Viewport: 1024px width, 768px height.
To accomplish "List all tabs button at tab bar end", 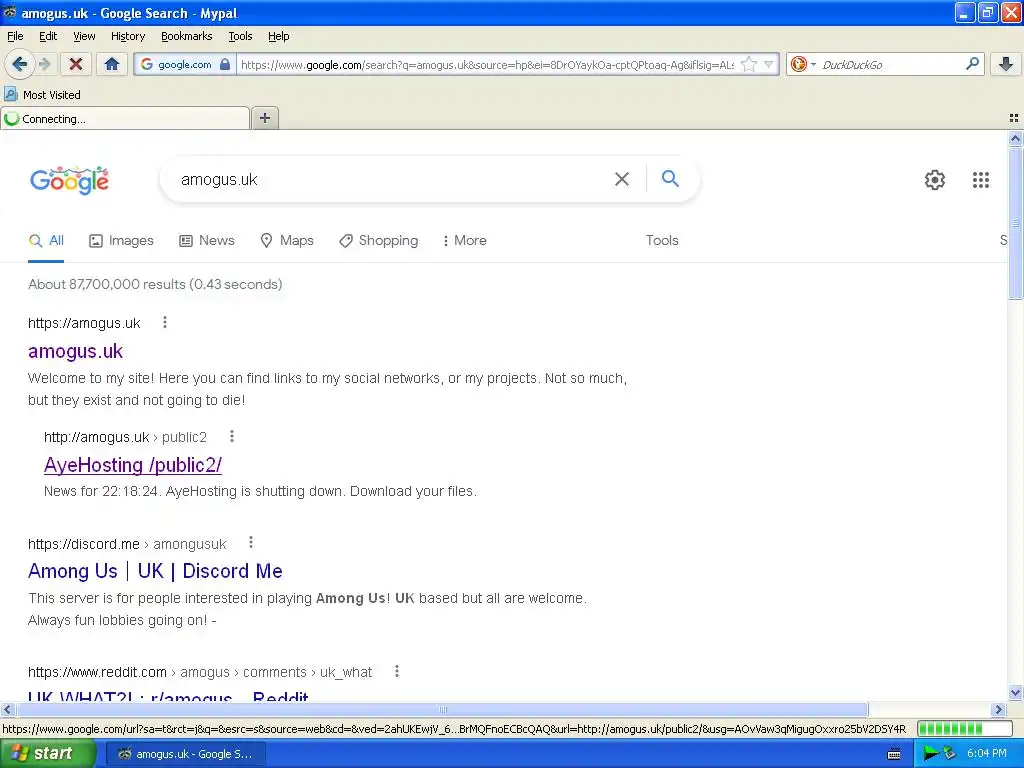I will point(1014,118).
